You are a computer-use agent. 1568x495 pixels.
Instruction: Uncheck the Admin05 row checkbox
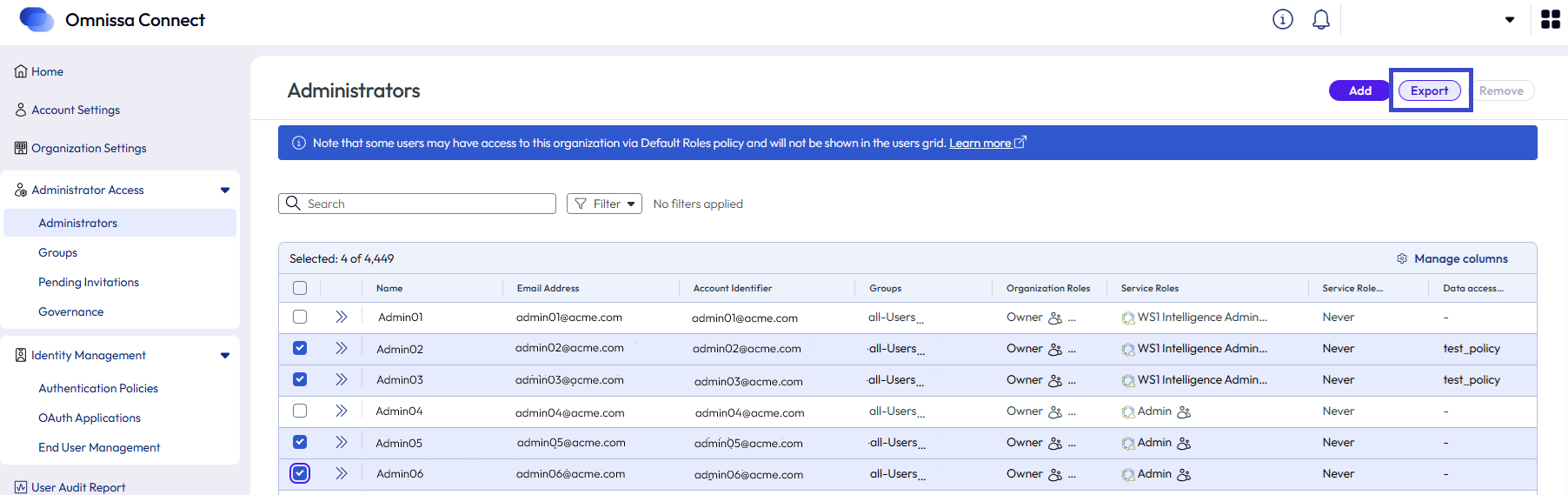(300, 442)
